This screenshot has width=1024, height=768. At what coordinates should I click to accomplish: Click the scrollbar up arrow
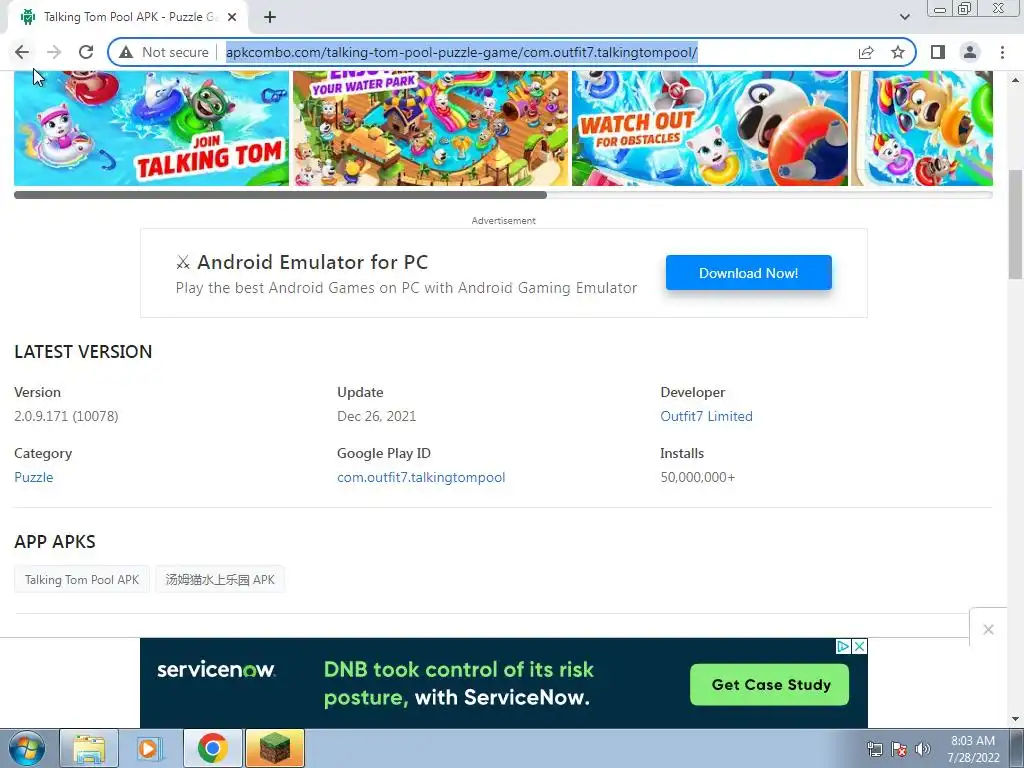(x=1016, y=80)
